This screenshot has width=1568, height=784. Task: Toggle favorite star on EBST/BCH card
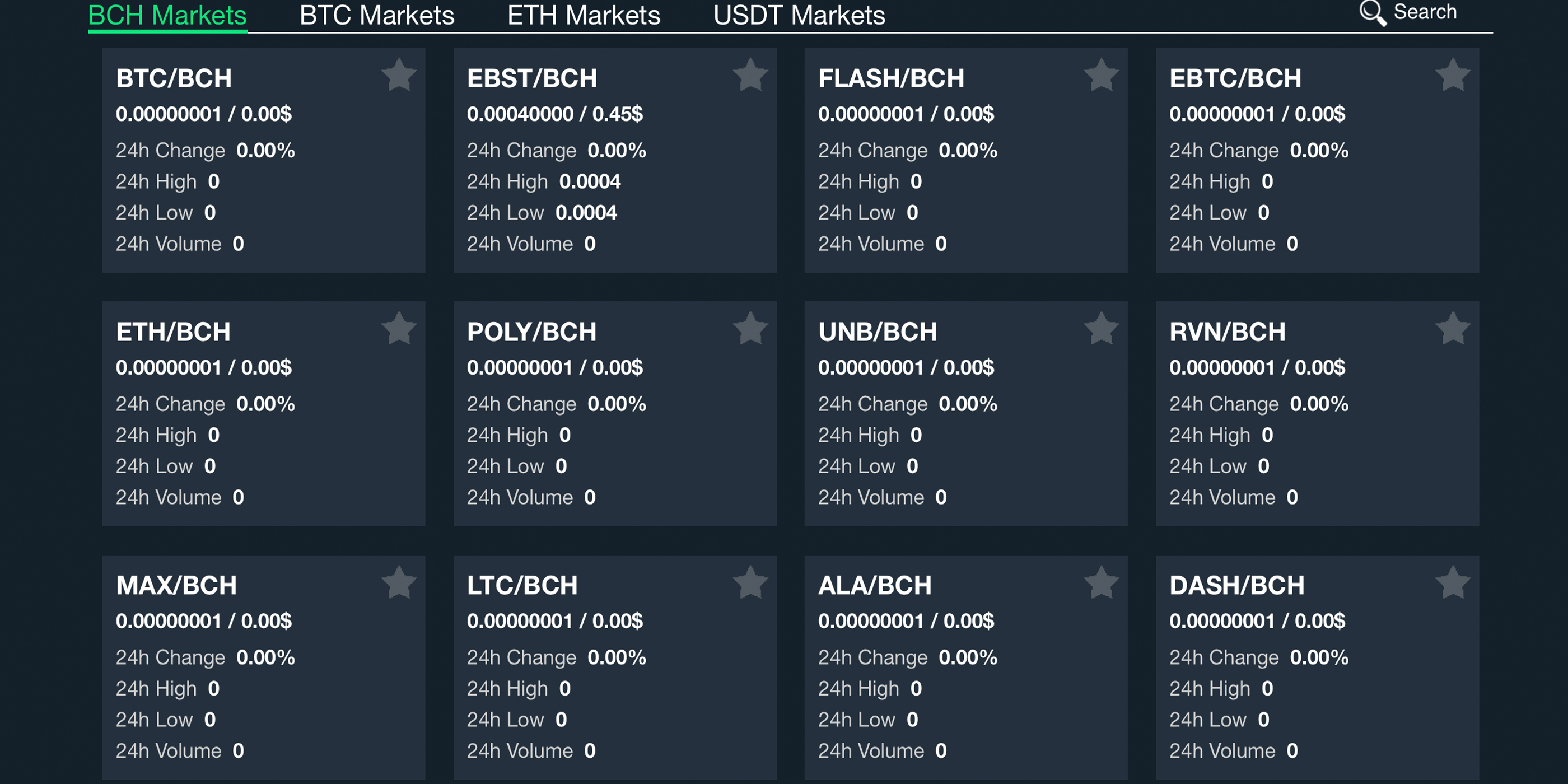750,76
